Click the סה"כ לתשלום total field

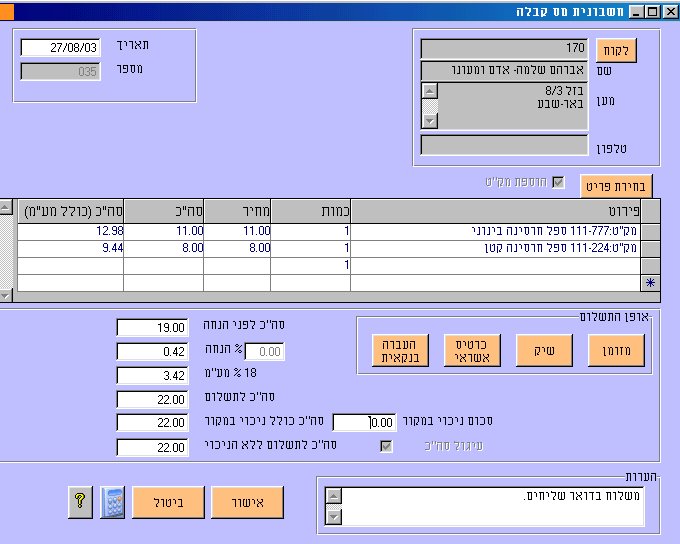click(x=153, y=400)
